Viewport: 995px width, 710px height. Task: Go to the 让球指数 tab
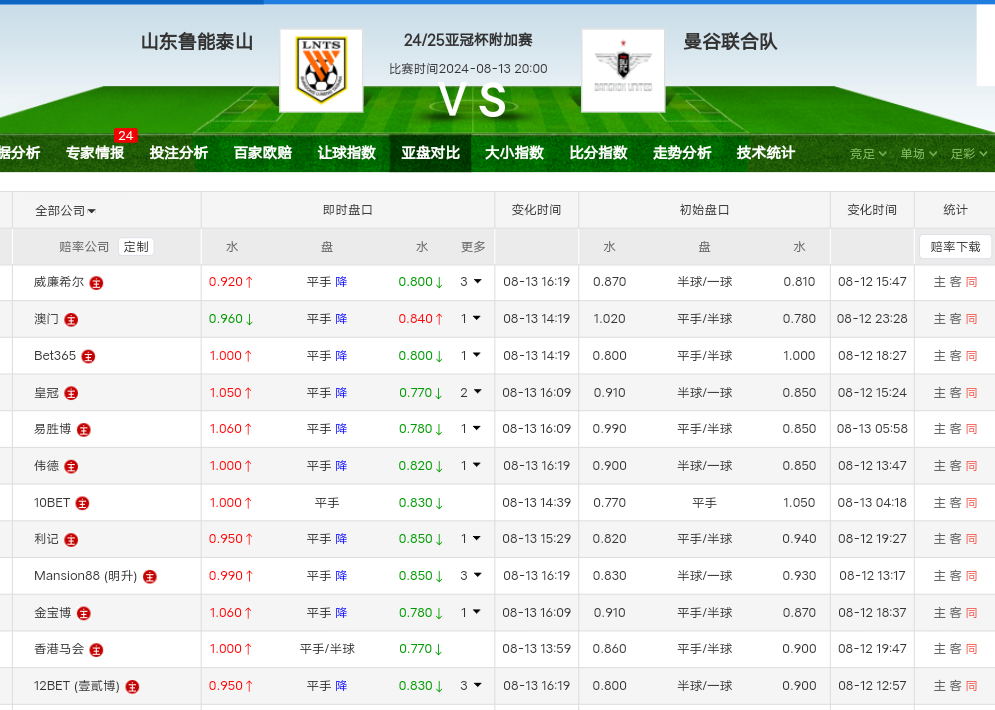point(346,153)
